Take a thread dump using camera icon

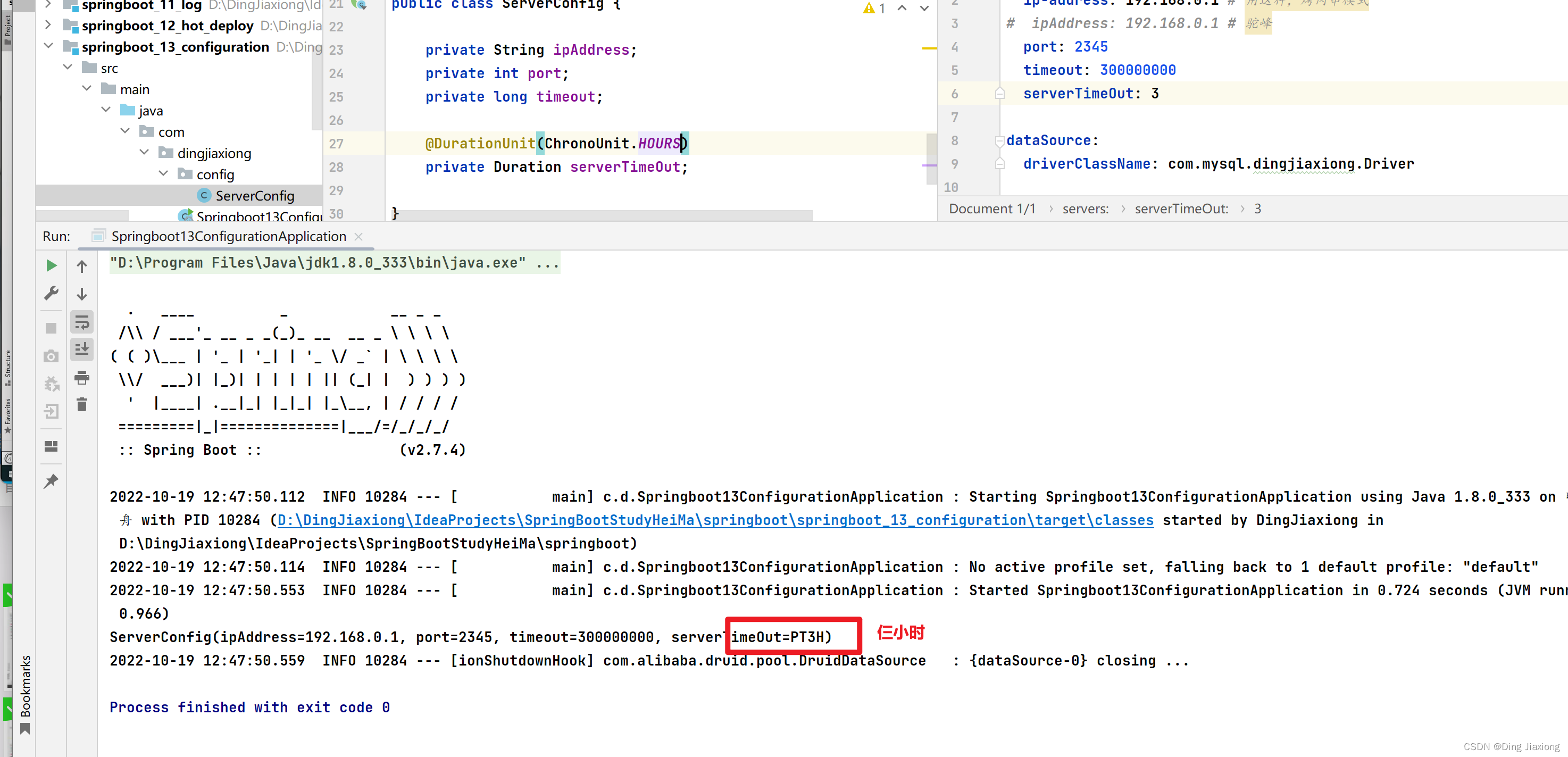[x=51, y=356]
